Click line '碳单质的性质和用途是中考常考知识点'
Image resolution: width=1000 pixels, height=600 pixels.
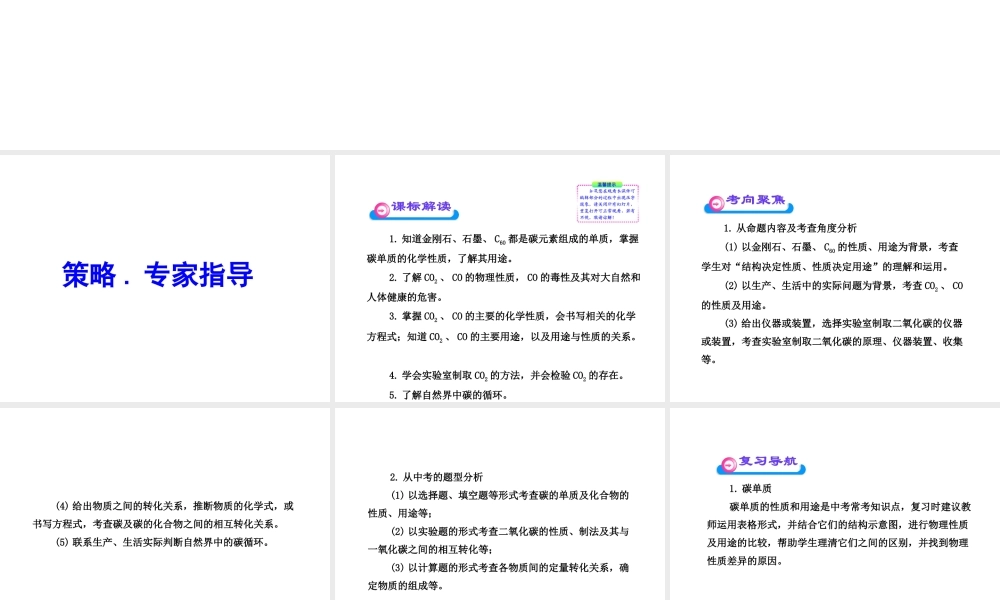point(850,507)
